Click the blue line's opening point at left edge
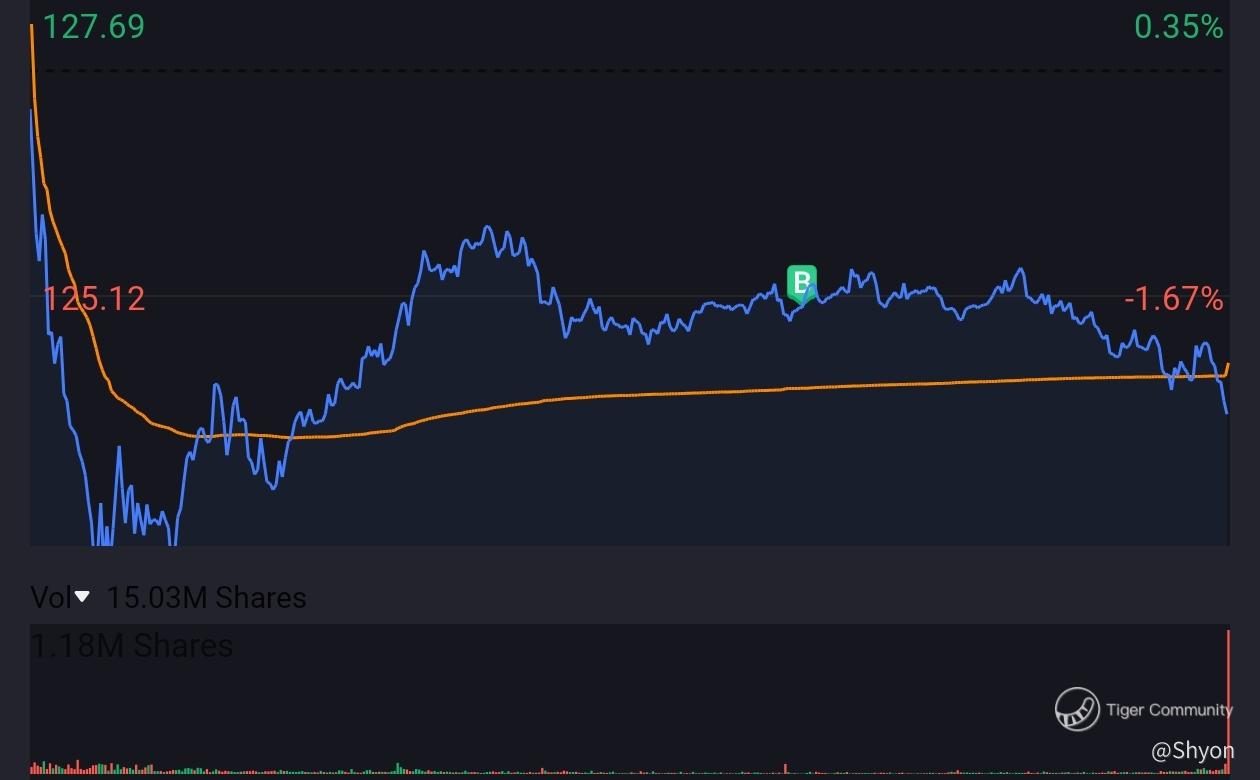Viewport: 1260px width, 780px height. (31, 110)
